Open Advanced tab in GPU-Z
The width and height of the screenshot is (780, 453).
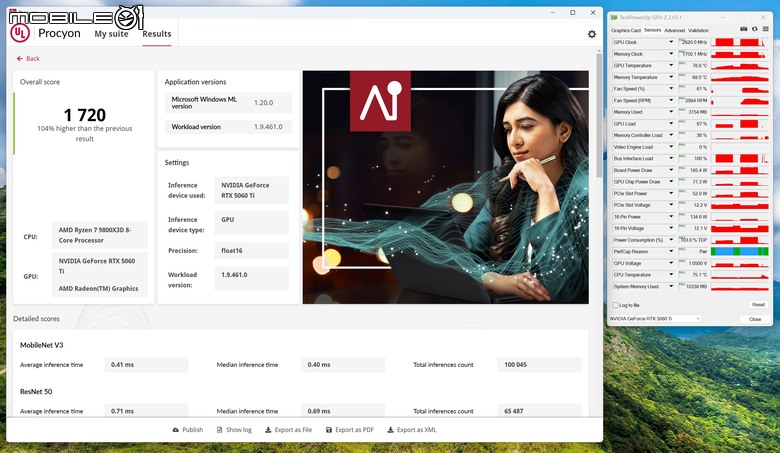(674, 30)
